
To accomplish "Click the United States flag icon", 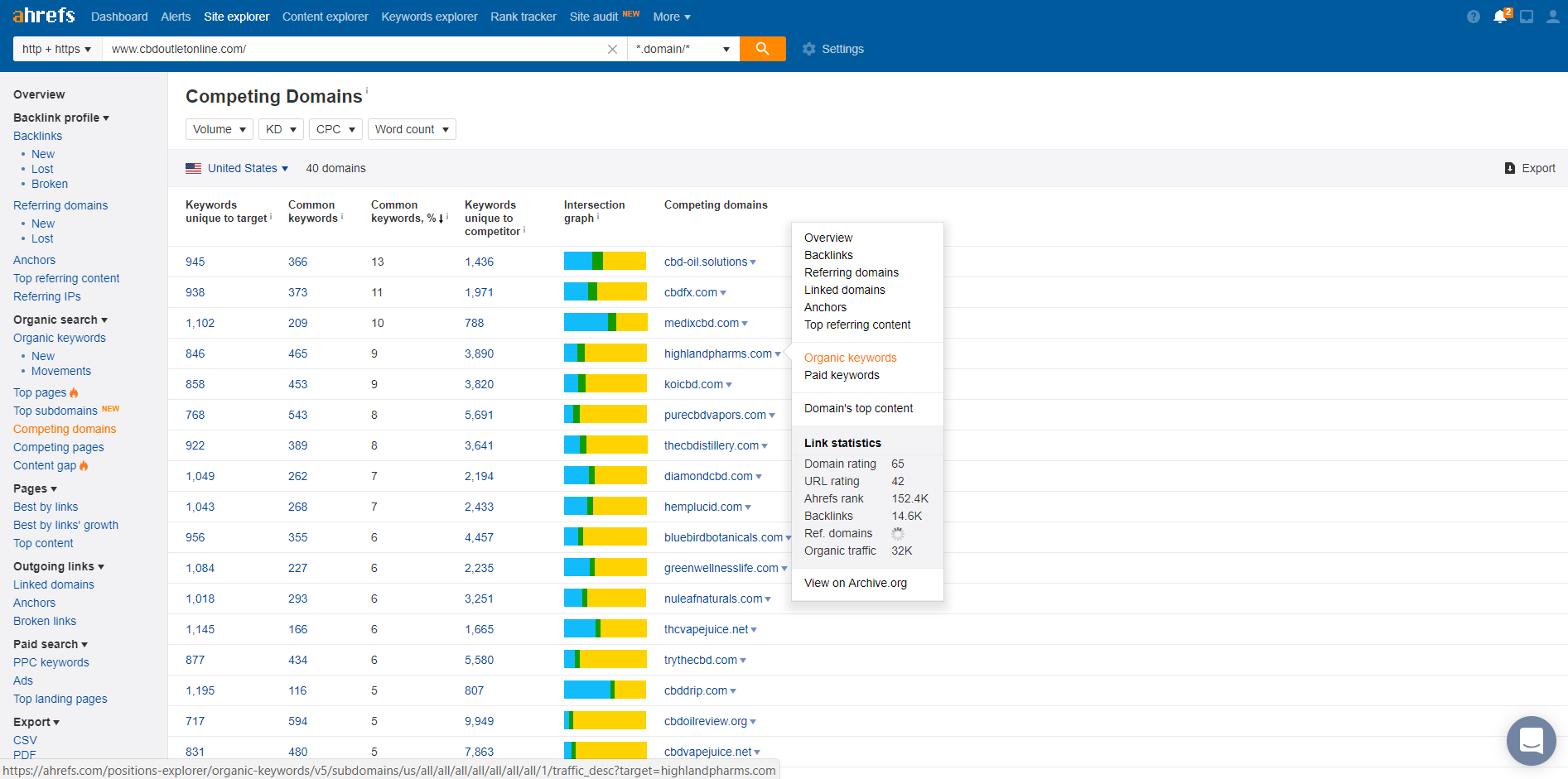I will [x=193, y=168].
